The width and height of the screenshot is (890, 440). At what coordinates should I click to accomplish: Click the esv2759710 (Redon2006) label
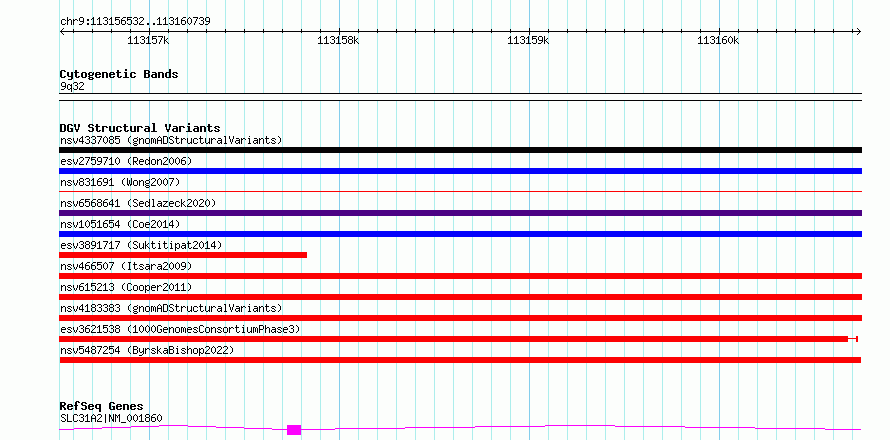(126, 161)
